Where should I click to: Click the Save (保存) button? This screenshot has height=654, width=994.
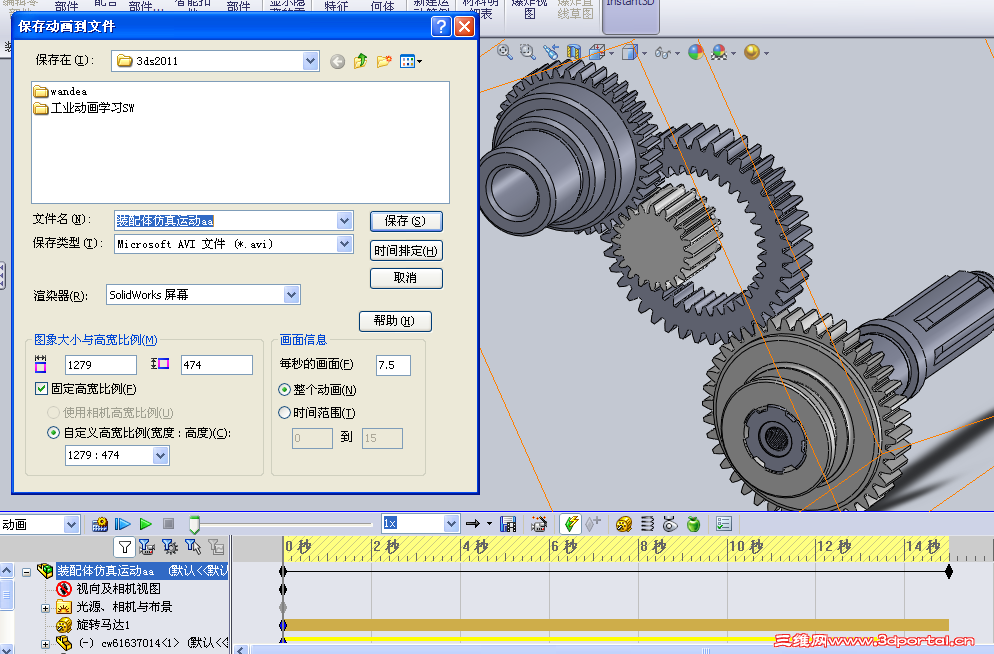[406, 221]
